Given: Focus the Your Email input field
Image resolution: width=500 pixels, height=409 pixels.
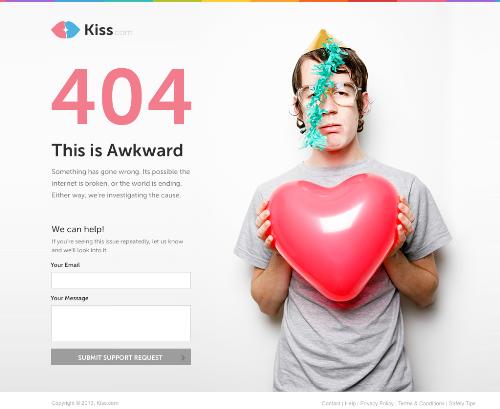Looking at the screenshot, I should click(121, 280).
